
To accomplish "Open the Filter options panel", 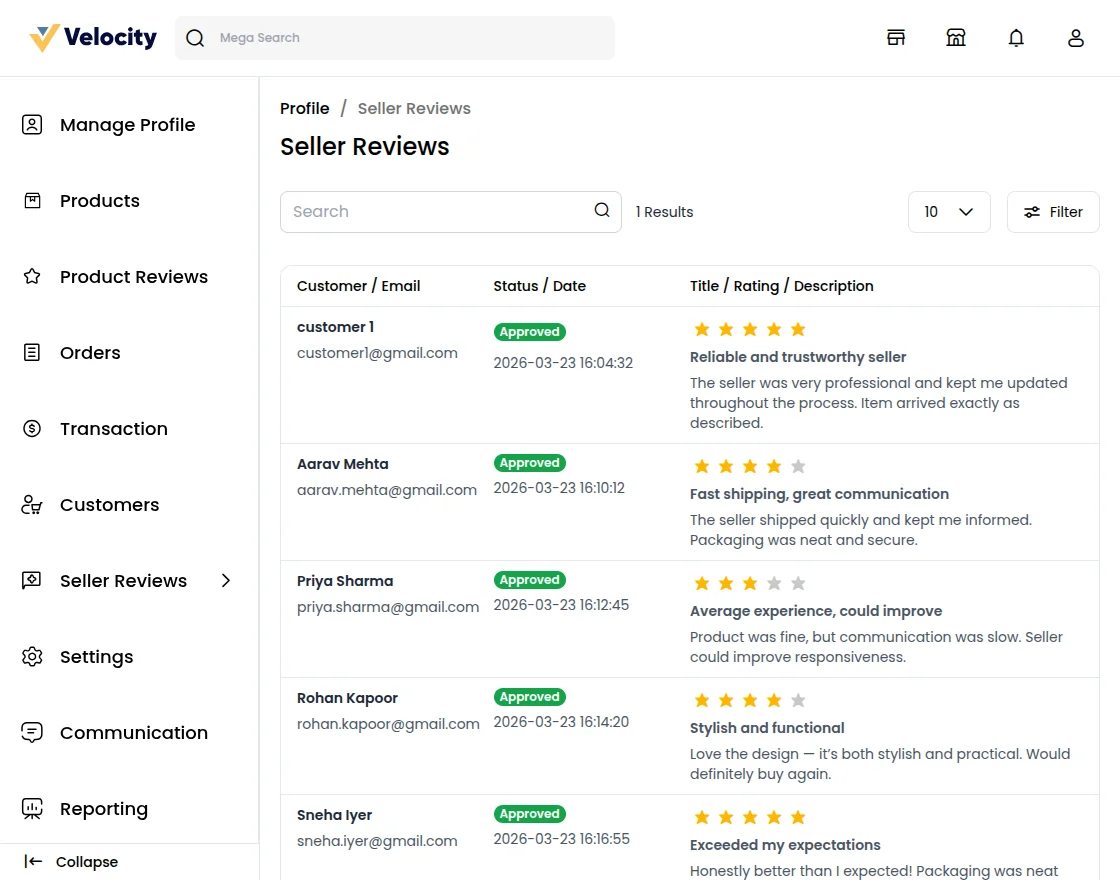I will click(x=1052, y=211).
